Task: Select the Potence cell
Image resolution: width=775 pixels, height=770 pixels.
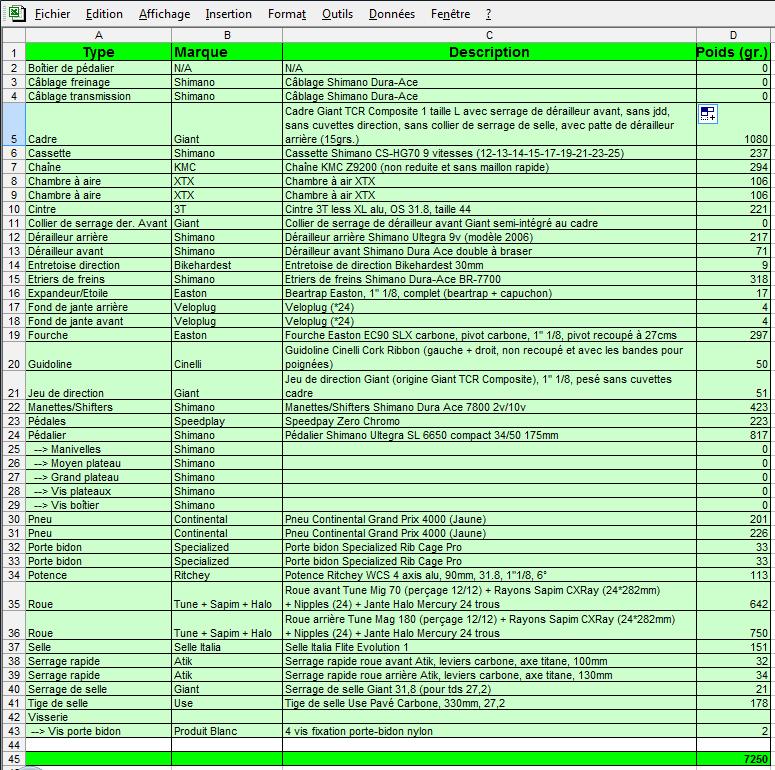Action: click(x=98, y=575)
